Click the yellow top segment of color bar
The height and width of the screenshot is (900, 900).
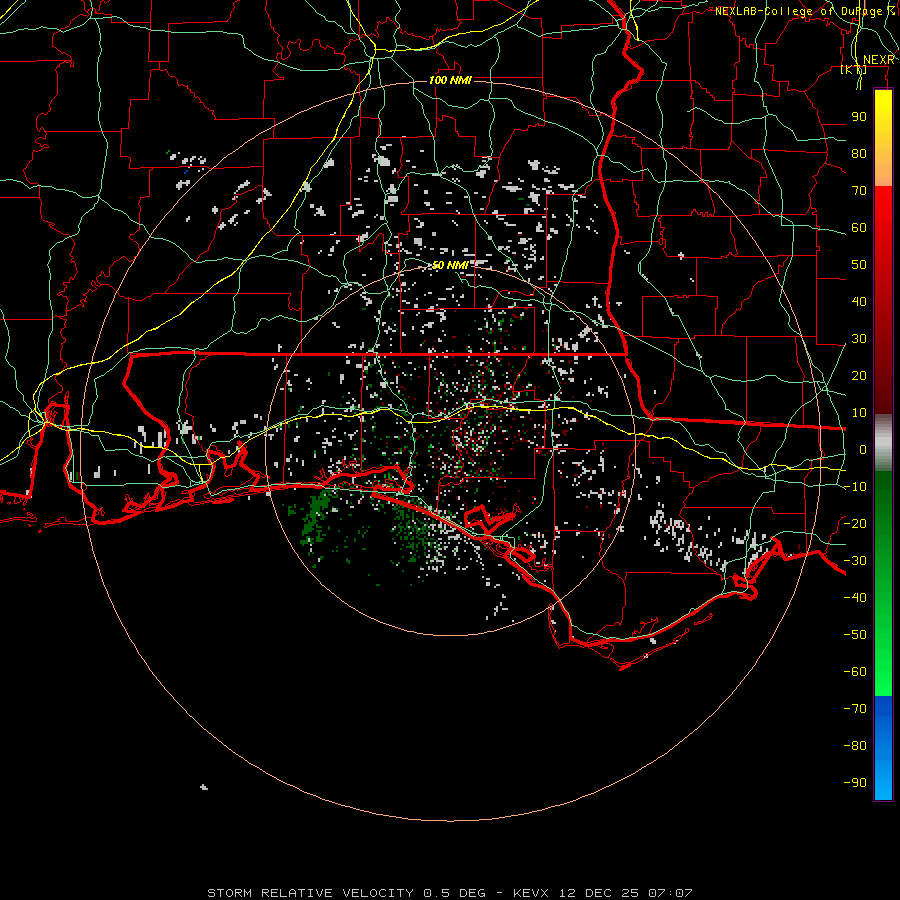click(883, 138)
